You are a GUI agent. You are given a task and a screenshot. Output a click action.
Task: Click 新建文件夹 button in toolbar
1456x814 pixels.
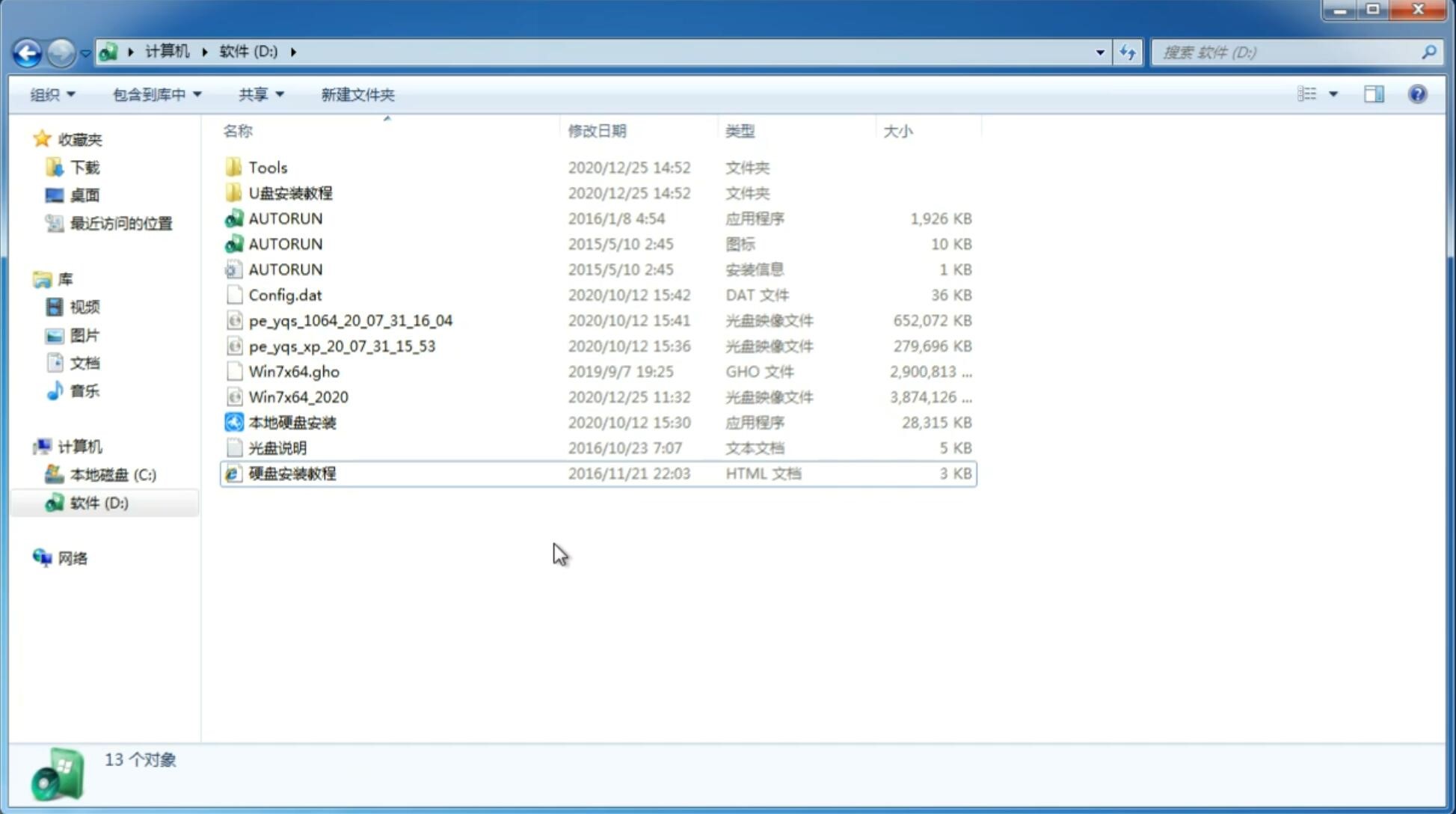(x=357, y=93)
